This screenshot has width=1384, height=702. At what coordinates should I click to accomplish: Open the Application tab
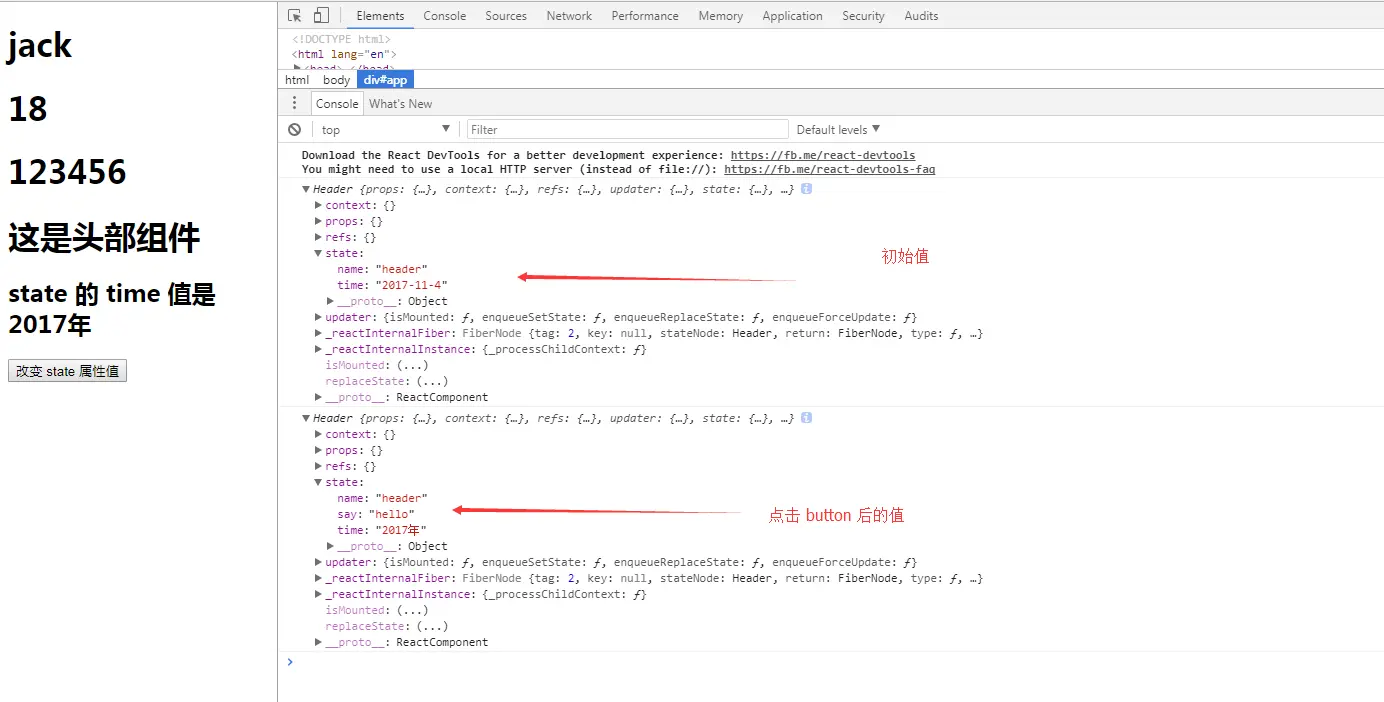tap(792, 16)
